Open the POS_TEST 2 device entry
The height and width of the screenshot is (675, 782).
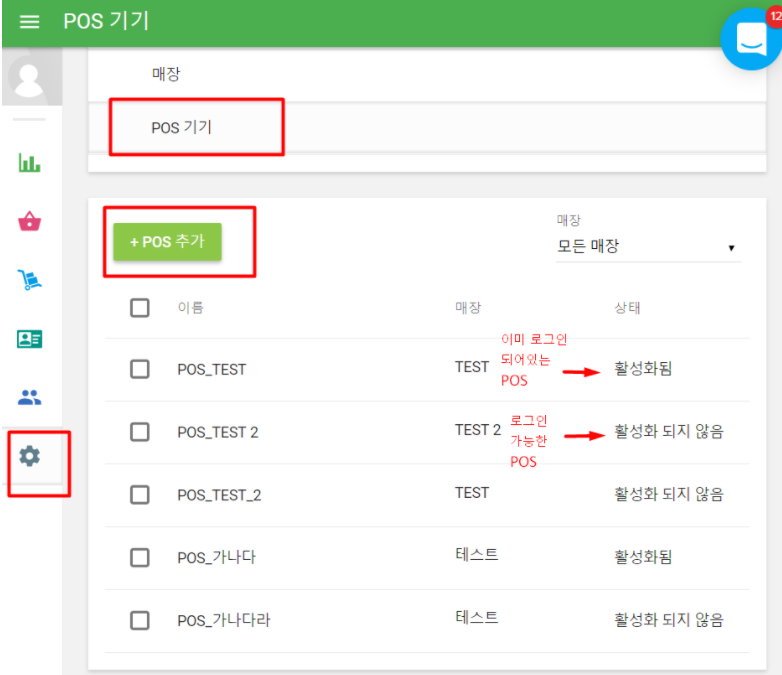click(x=218, y=432)
